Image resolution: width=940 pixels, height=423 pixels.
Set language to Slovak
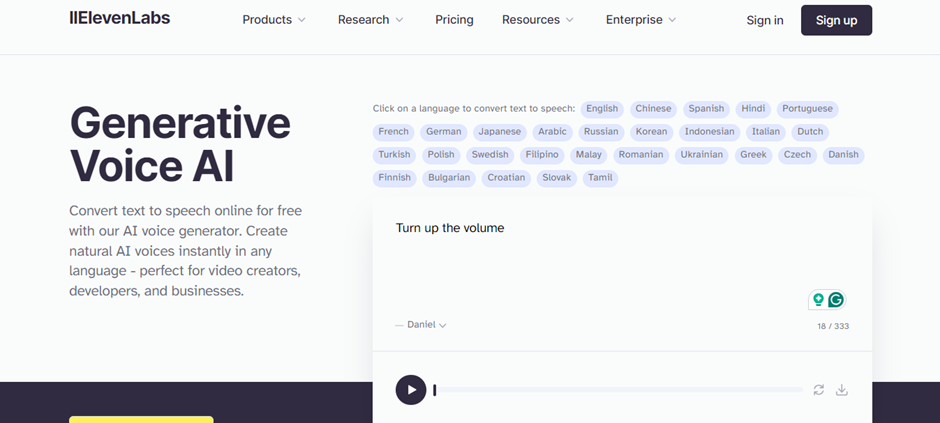(556, 177)
